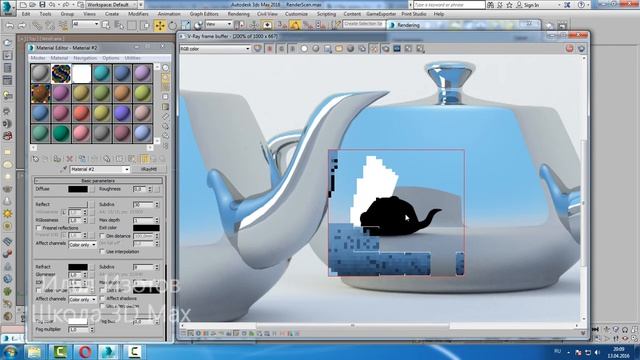Open the Windows Start menu
The height and width of the screenshot is (360, 640).
10,352
